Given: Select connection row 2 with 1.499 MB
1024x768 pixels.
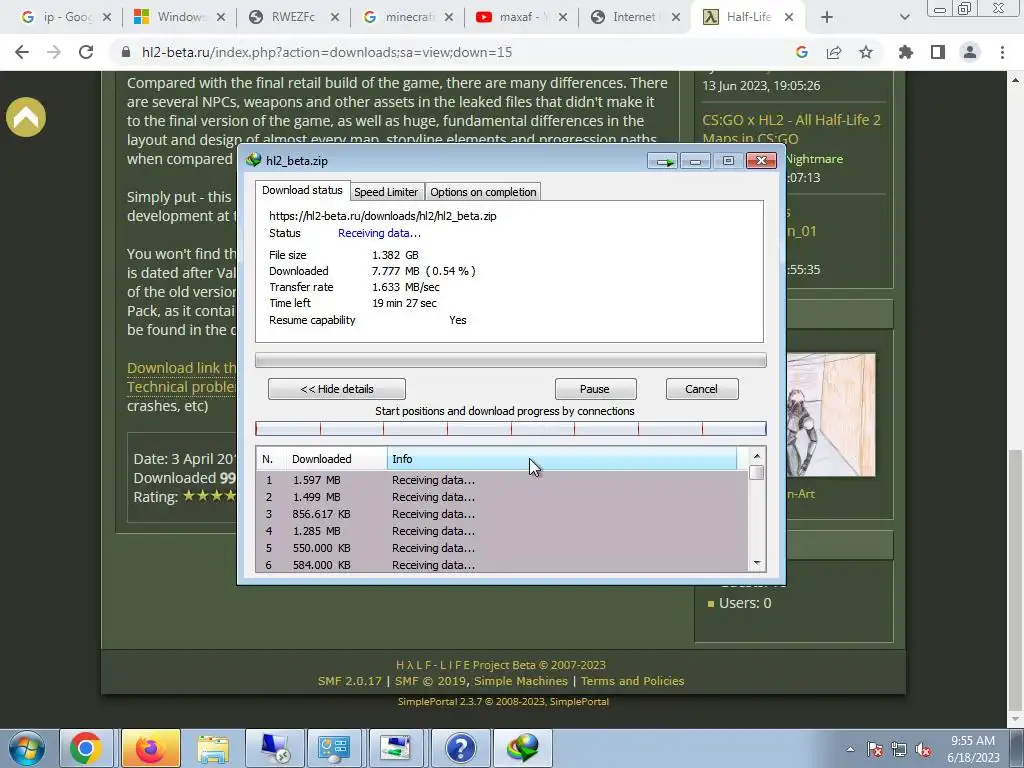Looking at the screenshot, I should click(x=502, y=497).
